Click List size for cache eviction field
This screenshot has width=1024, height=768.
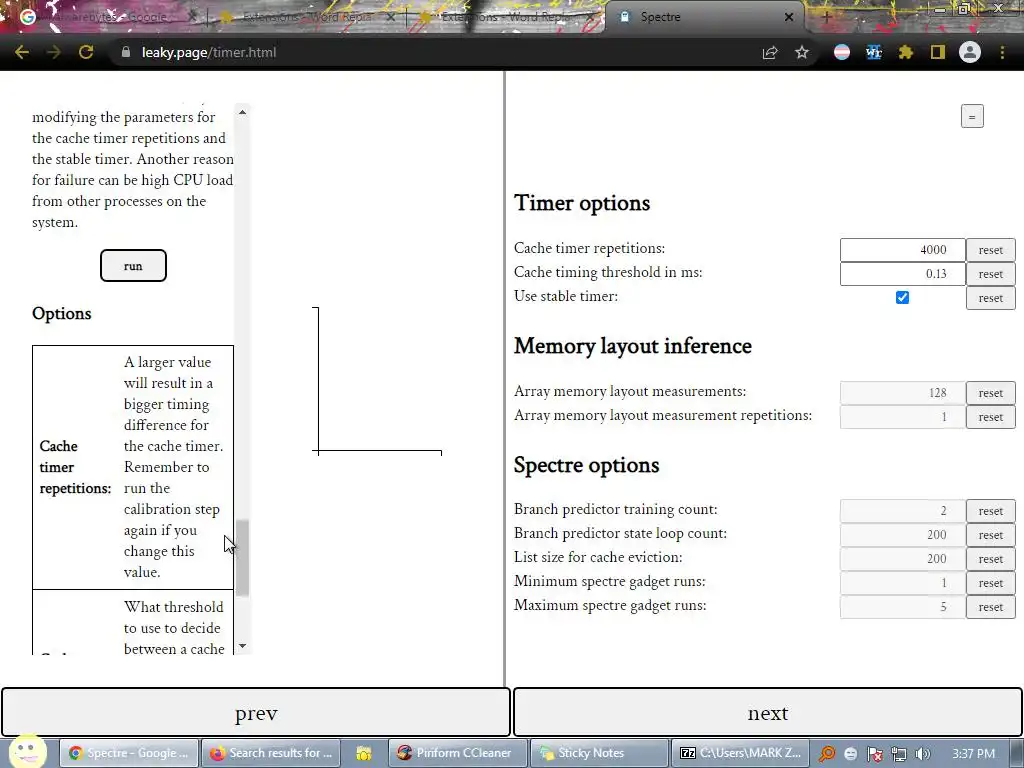tap(903, 559)
